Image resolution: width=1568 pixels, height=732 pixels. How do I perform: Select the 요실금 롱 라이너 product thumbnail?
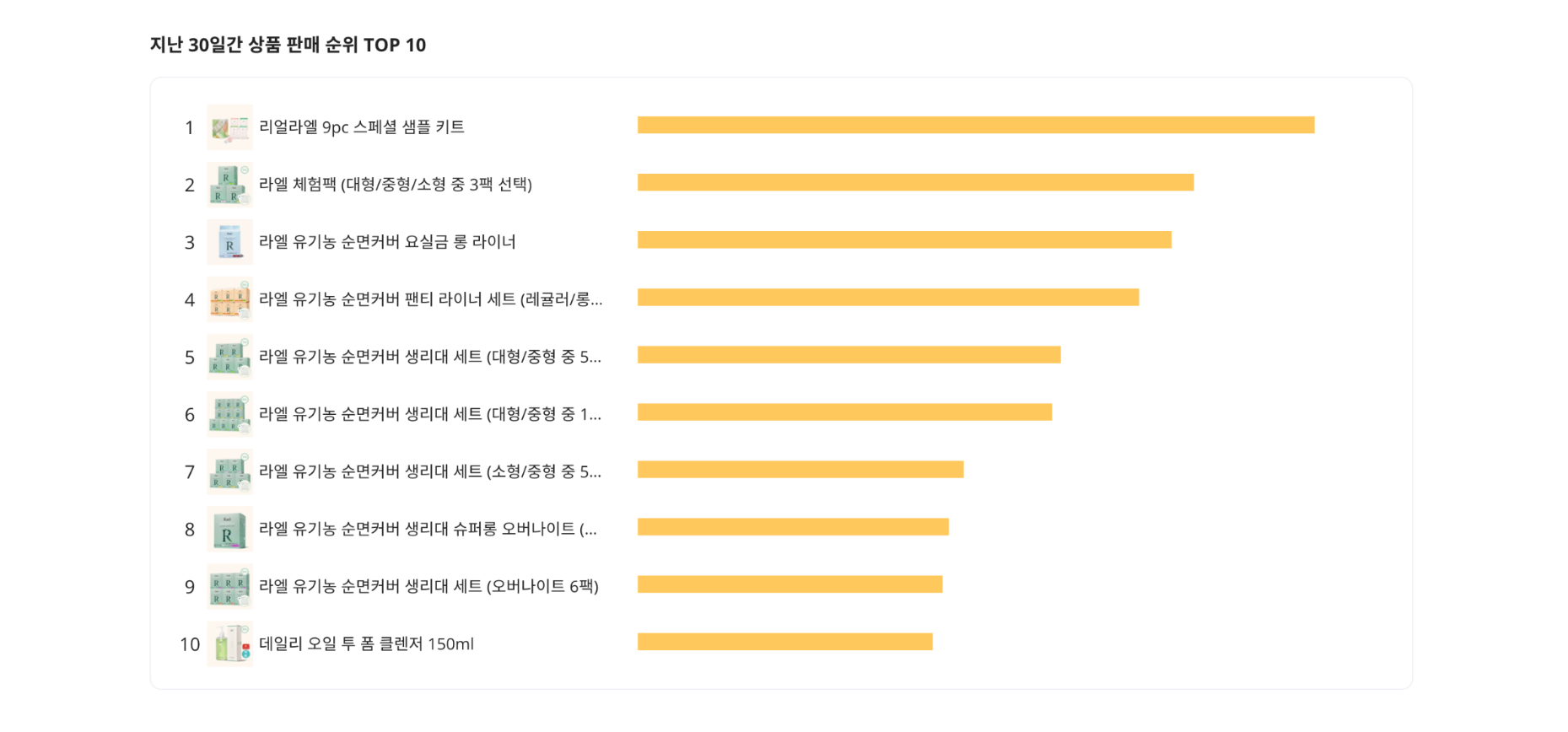pyautogui.click(x=229, y=242)
